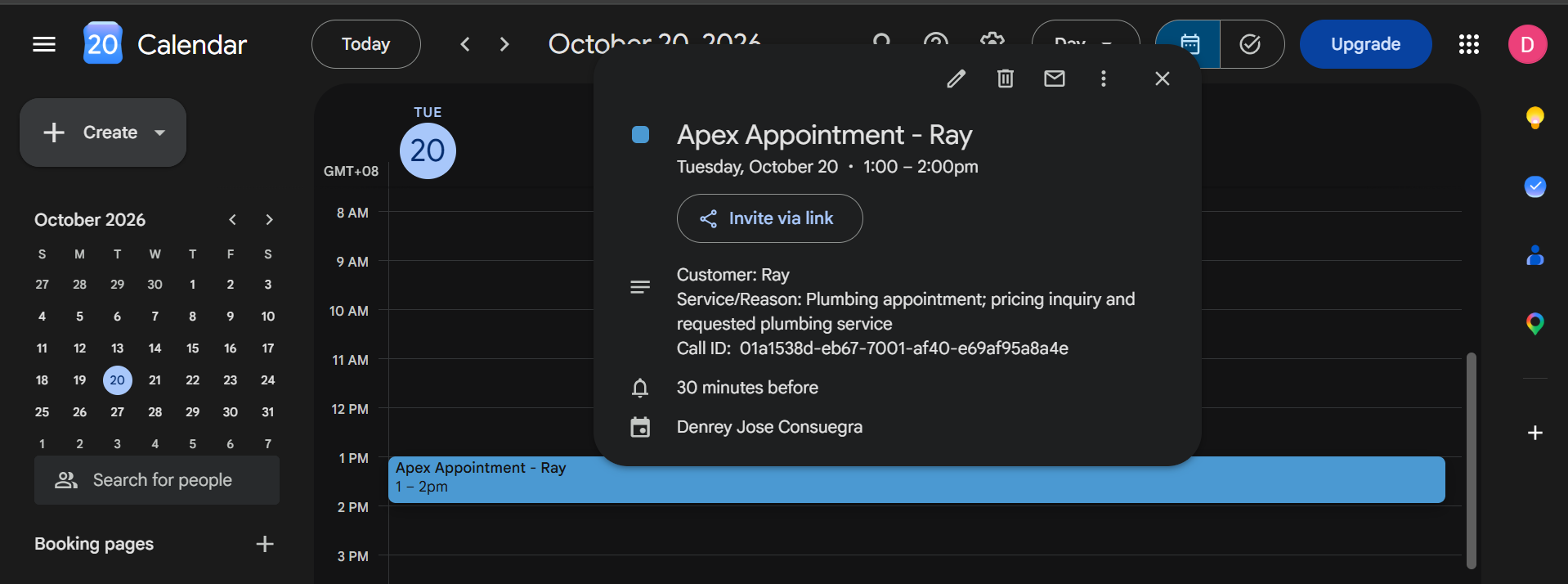This screenshot has height=584, width=1568.
Task: Search for people input field
Action: tap(157, 480)
